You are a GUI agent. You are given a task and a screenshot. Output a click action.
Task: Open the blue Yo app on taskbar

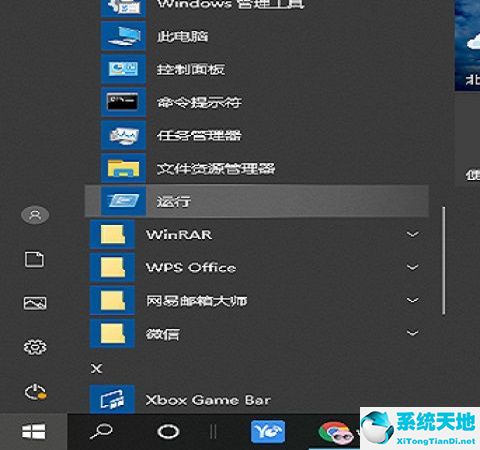coord(268,432)
